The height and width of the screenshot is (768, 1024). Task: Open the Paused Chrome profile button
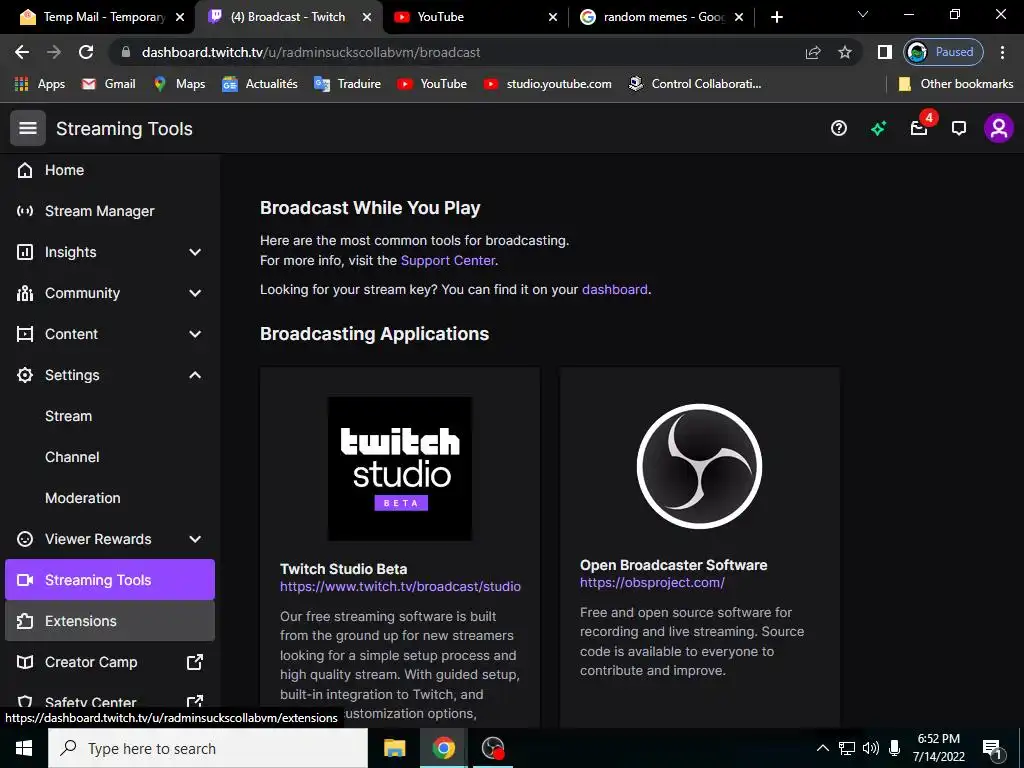[x=944, y=52]
